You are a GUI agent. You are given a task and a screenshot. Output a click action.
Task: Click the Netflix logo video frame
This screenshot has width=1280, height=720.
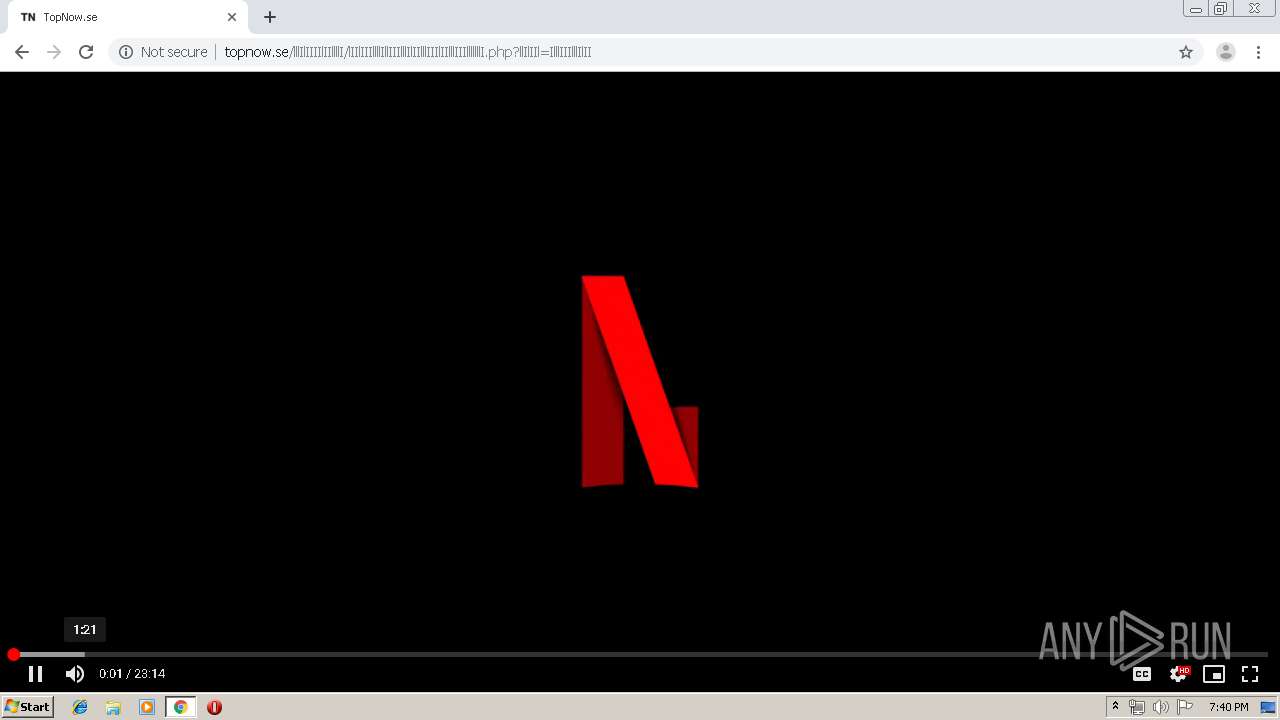click(640, 382)
